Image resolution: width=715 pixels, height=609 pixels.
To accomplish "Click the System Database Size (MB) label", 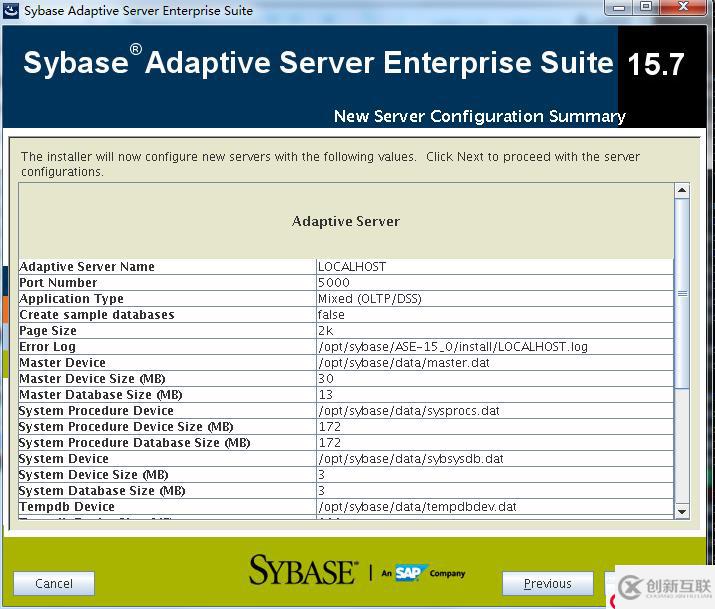I will [102, 490].
